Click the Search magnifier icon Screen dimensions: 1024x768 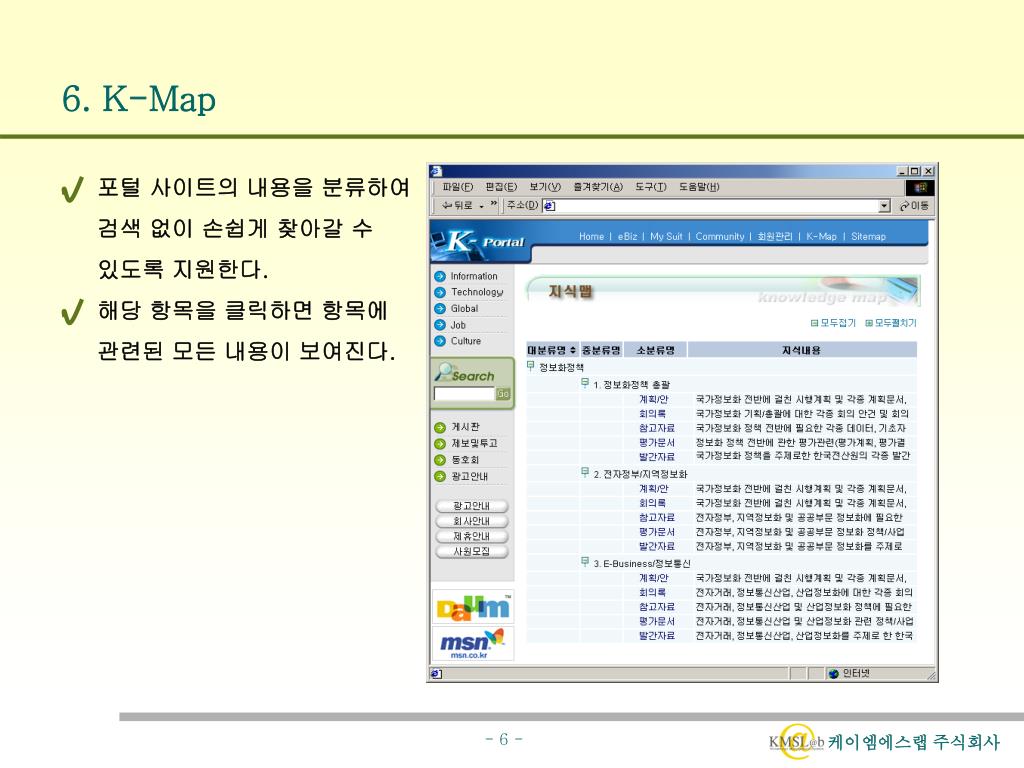tap(444, 372)
